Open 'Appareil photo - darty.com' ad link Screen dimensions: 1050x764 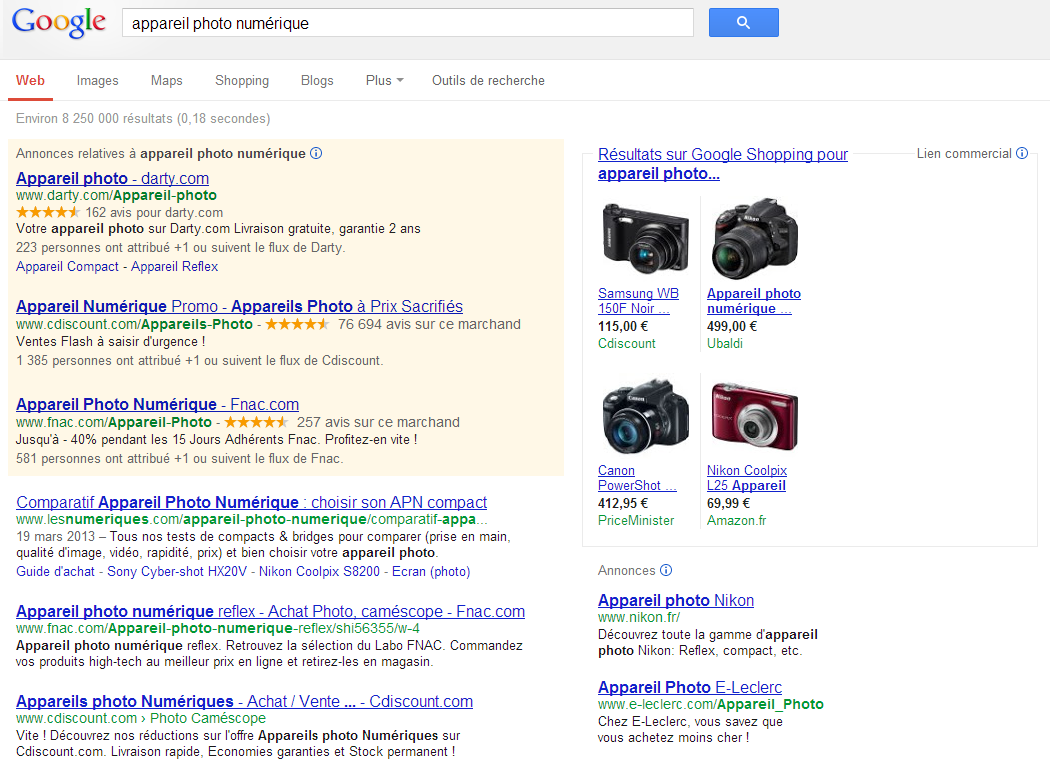tap(112, 178)
